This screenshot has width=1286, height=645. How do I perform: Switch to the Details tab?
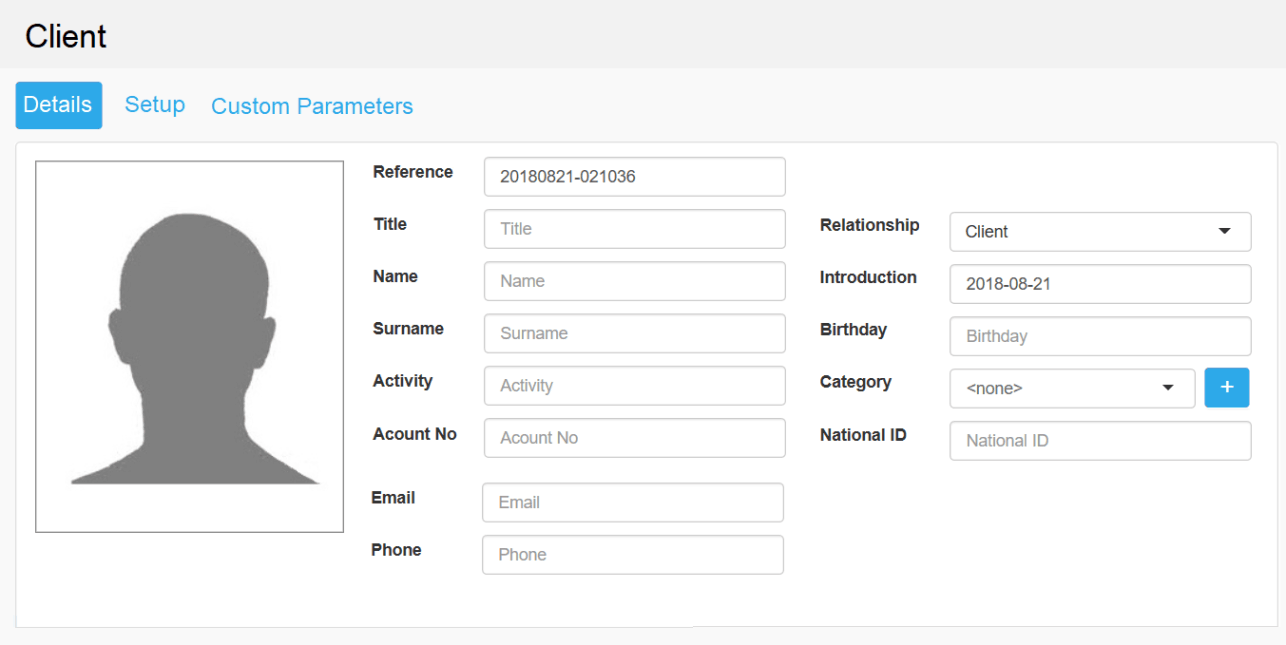point(58,105)
